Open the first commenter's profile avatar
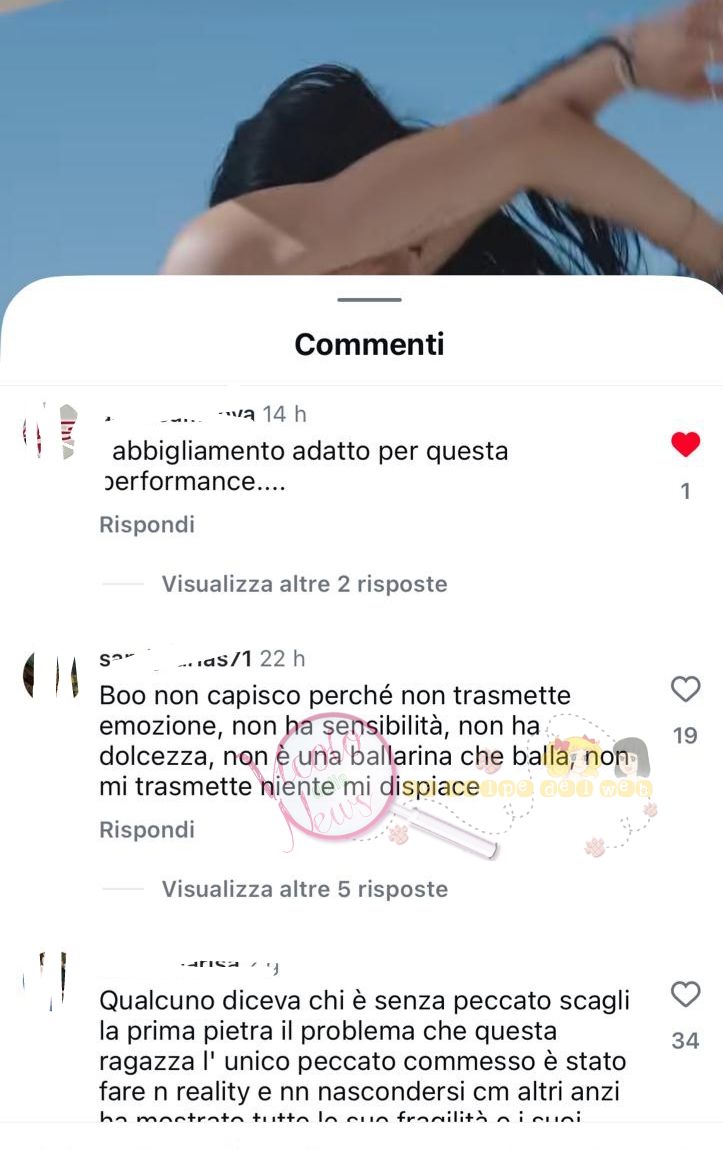 click(x=50, y=431)
